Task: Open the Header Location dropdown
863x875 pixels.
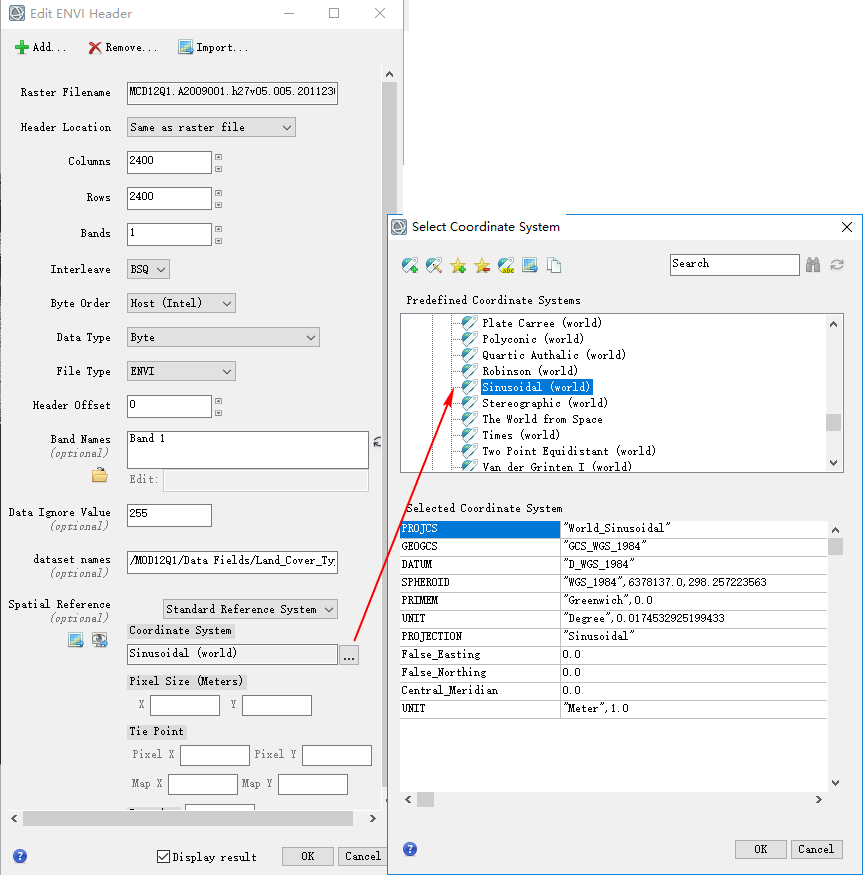Action: (x=211, y=127)
